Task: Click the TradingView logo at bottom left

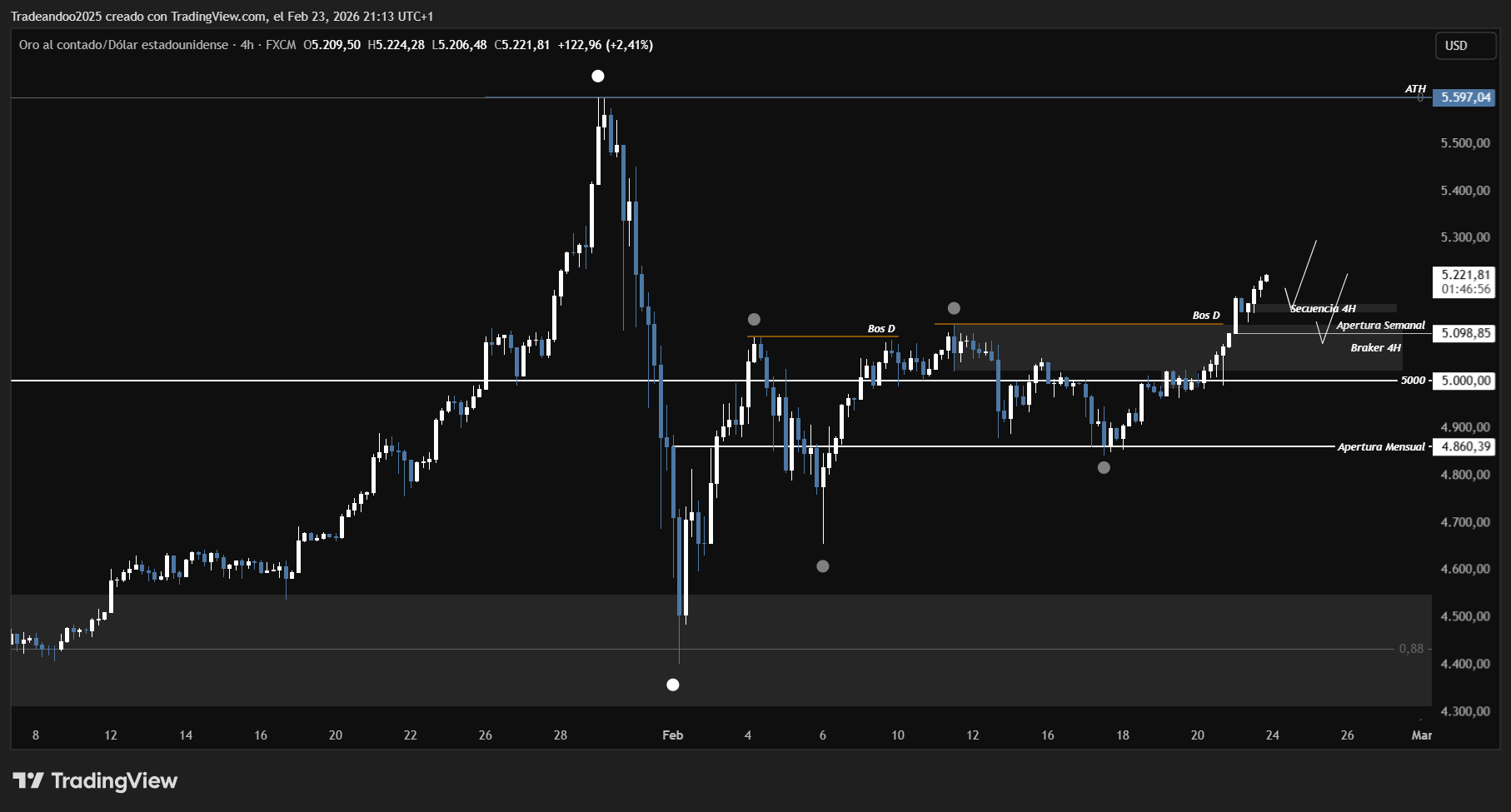Action: pyautogui.click(x=95, y=780)
